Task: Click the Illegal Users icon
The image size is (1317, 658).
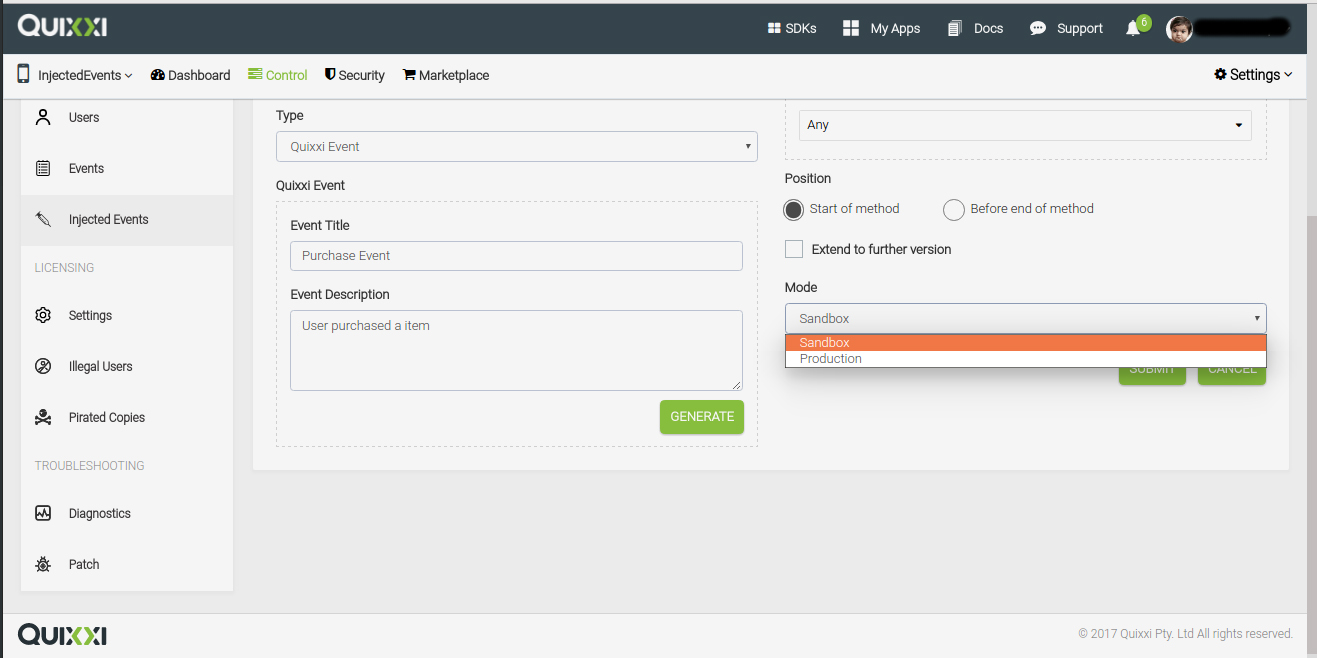Action: [43, 366]
